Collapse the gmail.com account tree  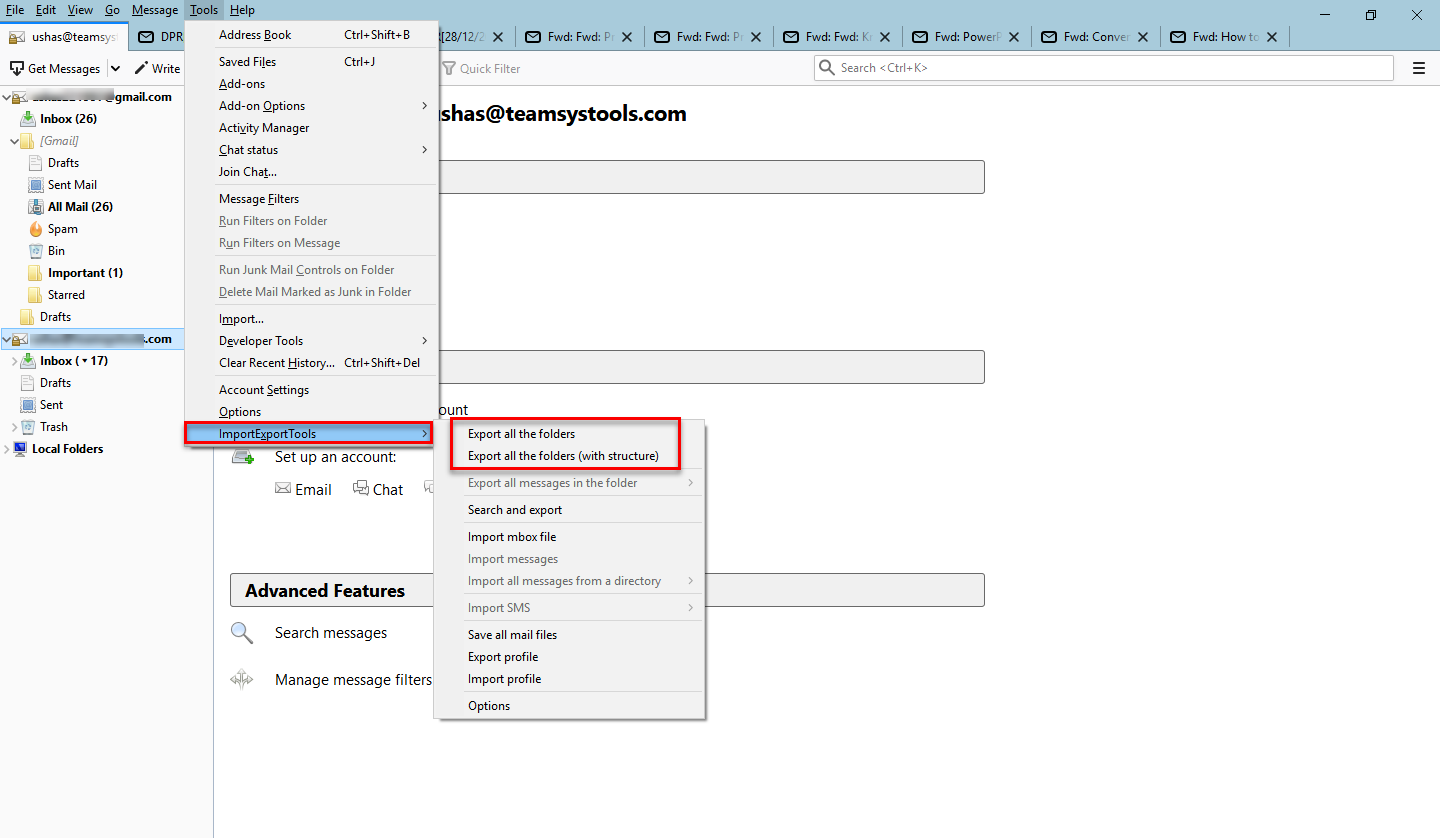point(7,97)
